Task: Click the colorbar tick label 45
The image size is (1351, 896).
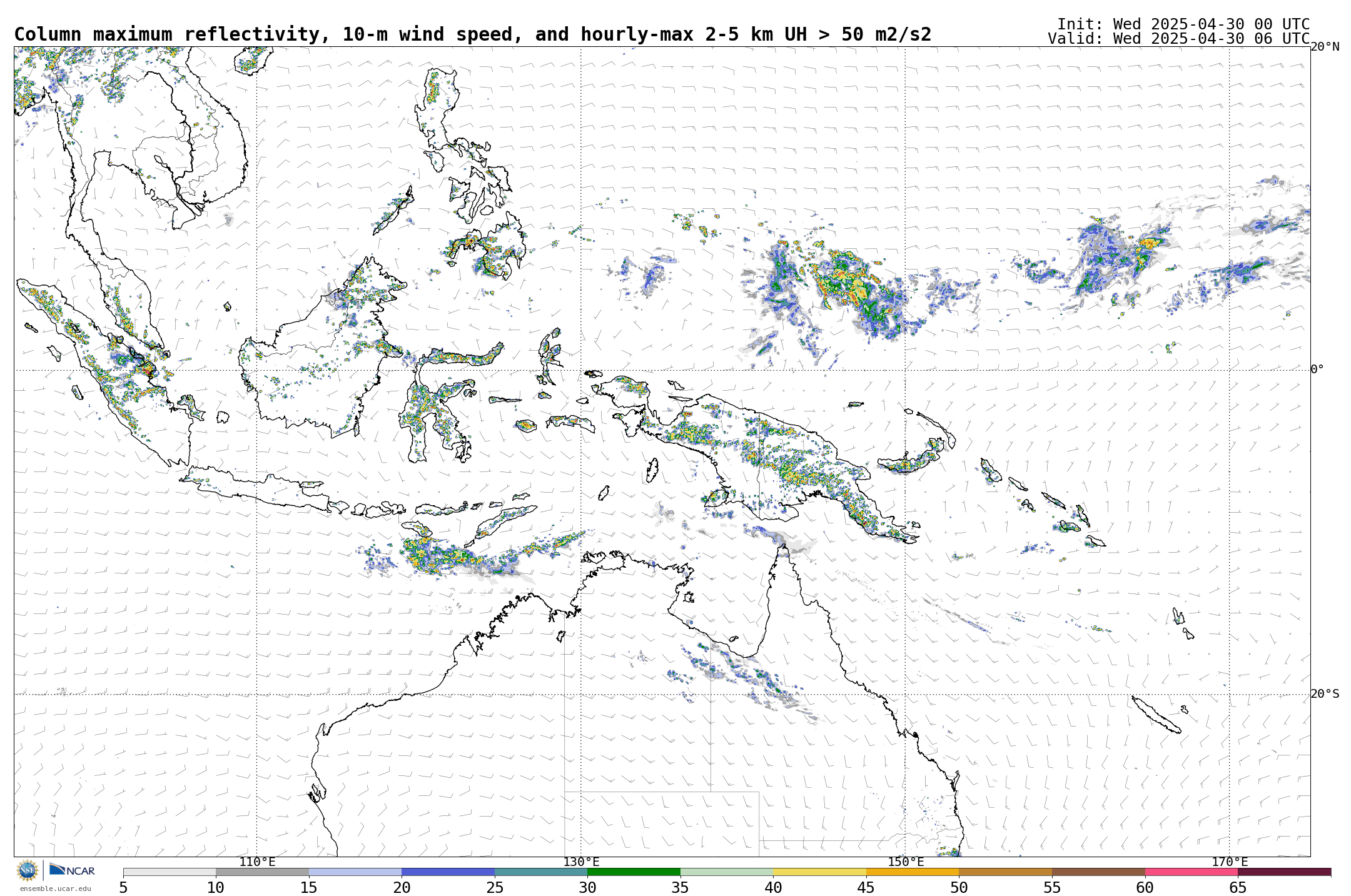Action: [866, 887]
